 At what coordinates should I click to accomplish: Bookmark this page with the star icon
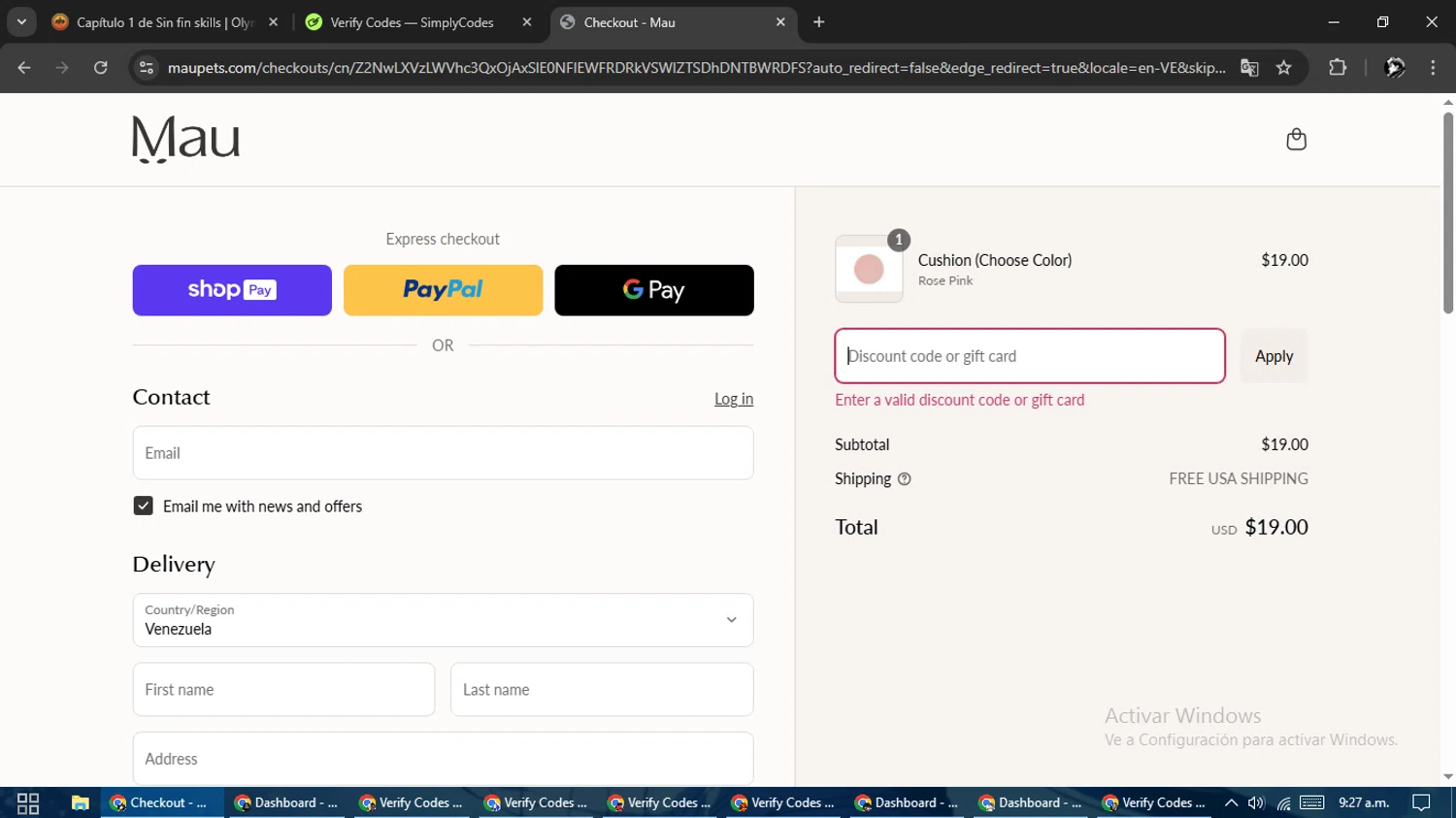pos(1284,68)
